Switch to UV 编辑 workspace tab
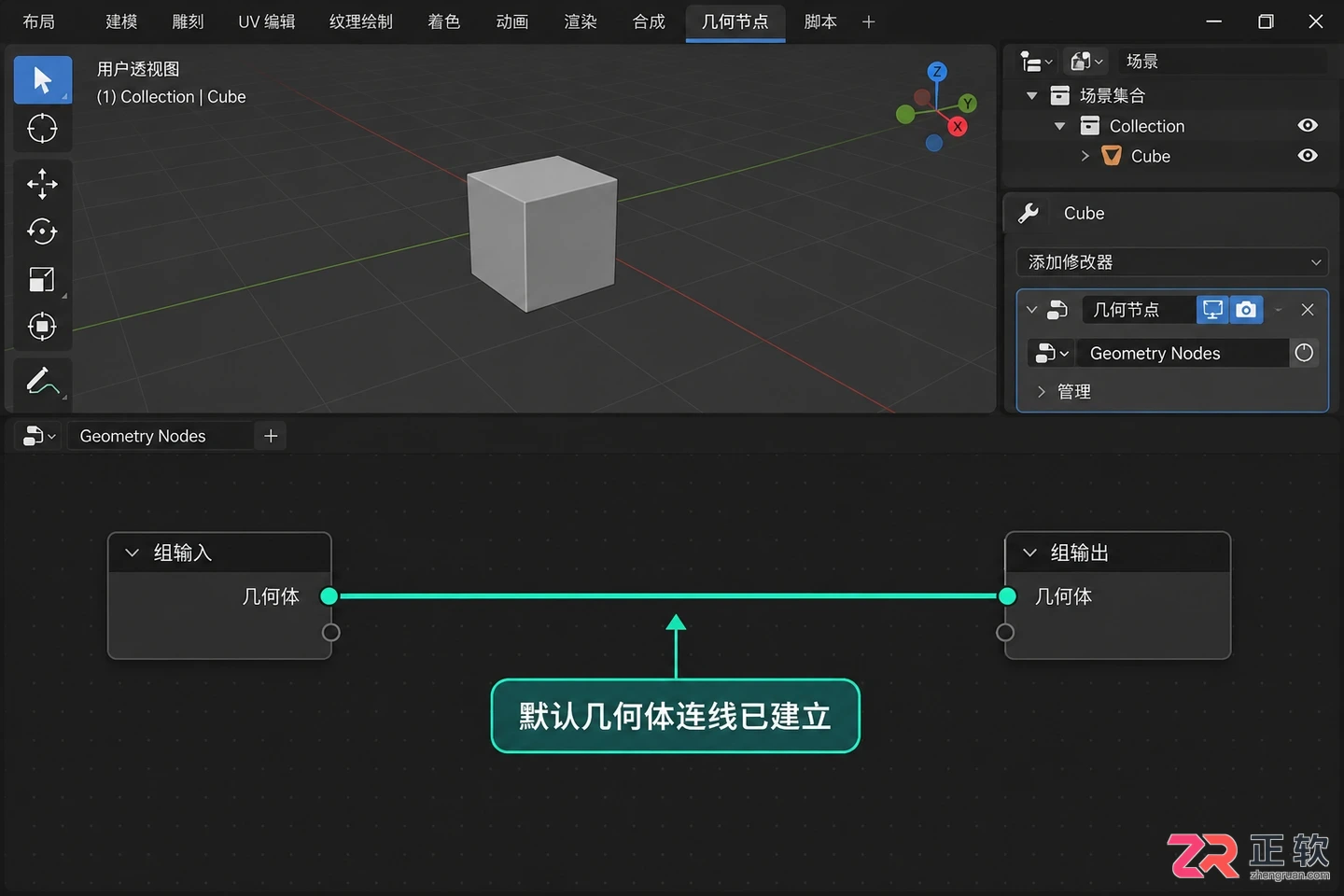The width and height of the screenshot is (1344, 896). coord(267,21)
